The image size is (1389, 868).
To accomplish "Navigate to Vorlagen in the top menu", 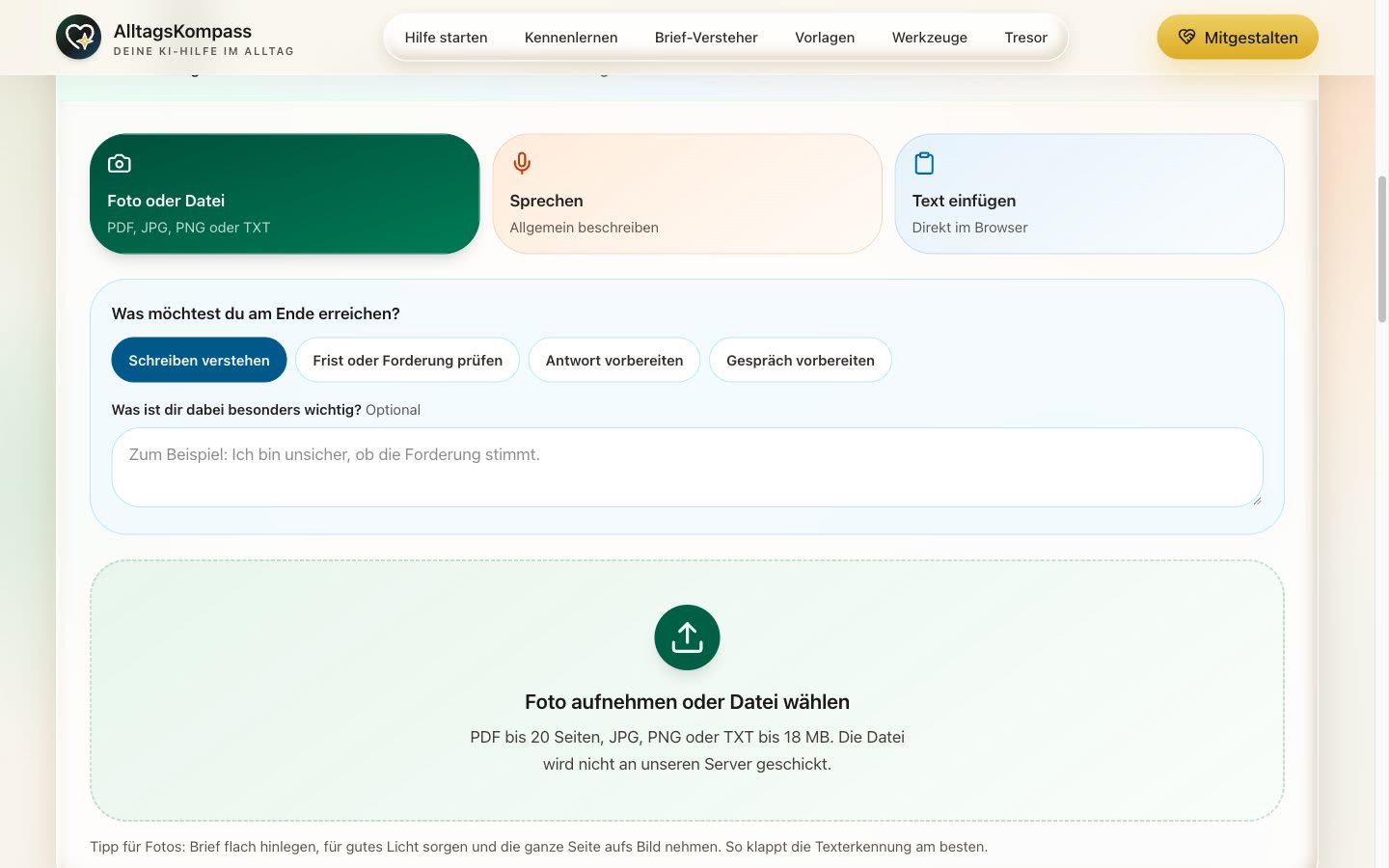I will [825, 38].
